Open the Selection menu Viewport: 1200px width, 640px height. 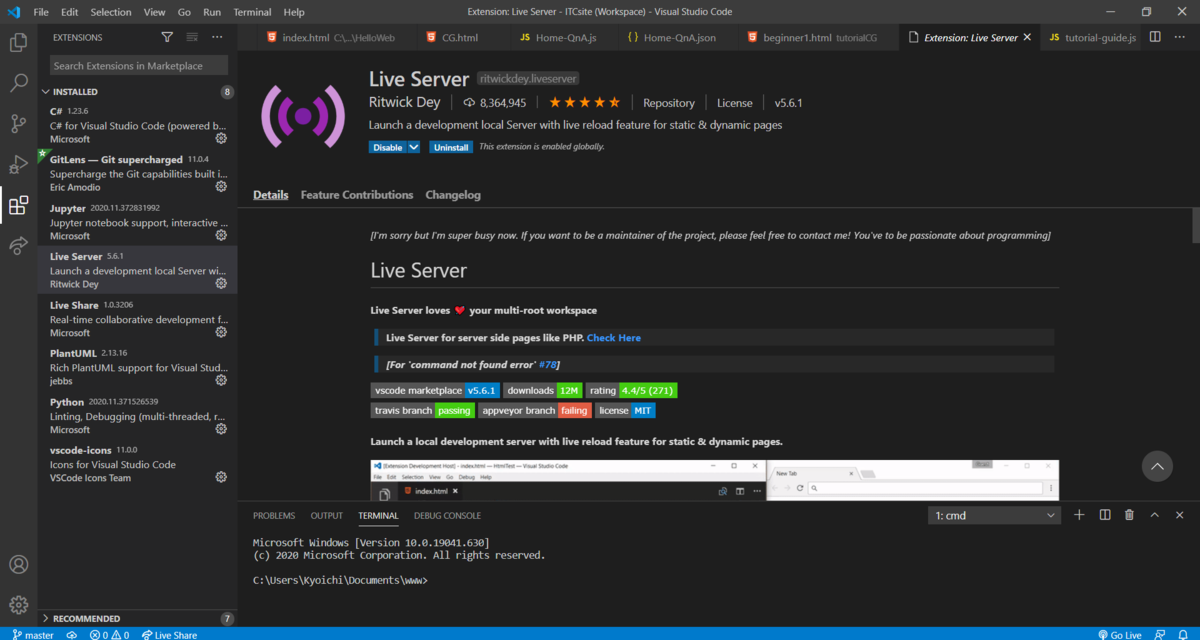pos(111,12)
